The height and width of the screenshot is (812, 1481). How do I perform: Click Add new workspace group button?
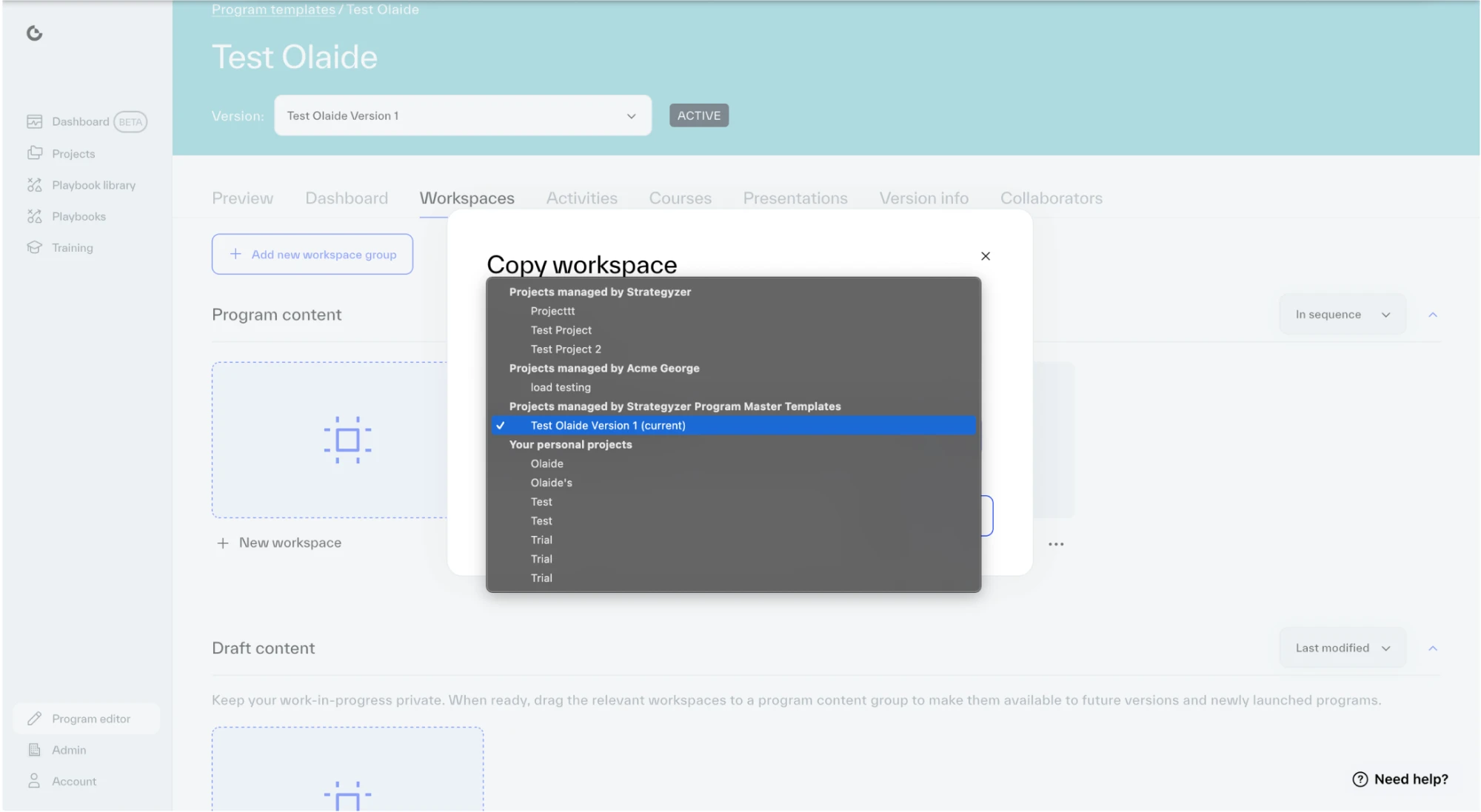[312, 254]
